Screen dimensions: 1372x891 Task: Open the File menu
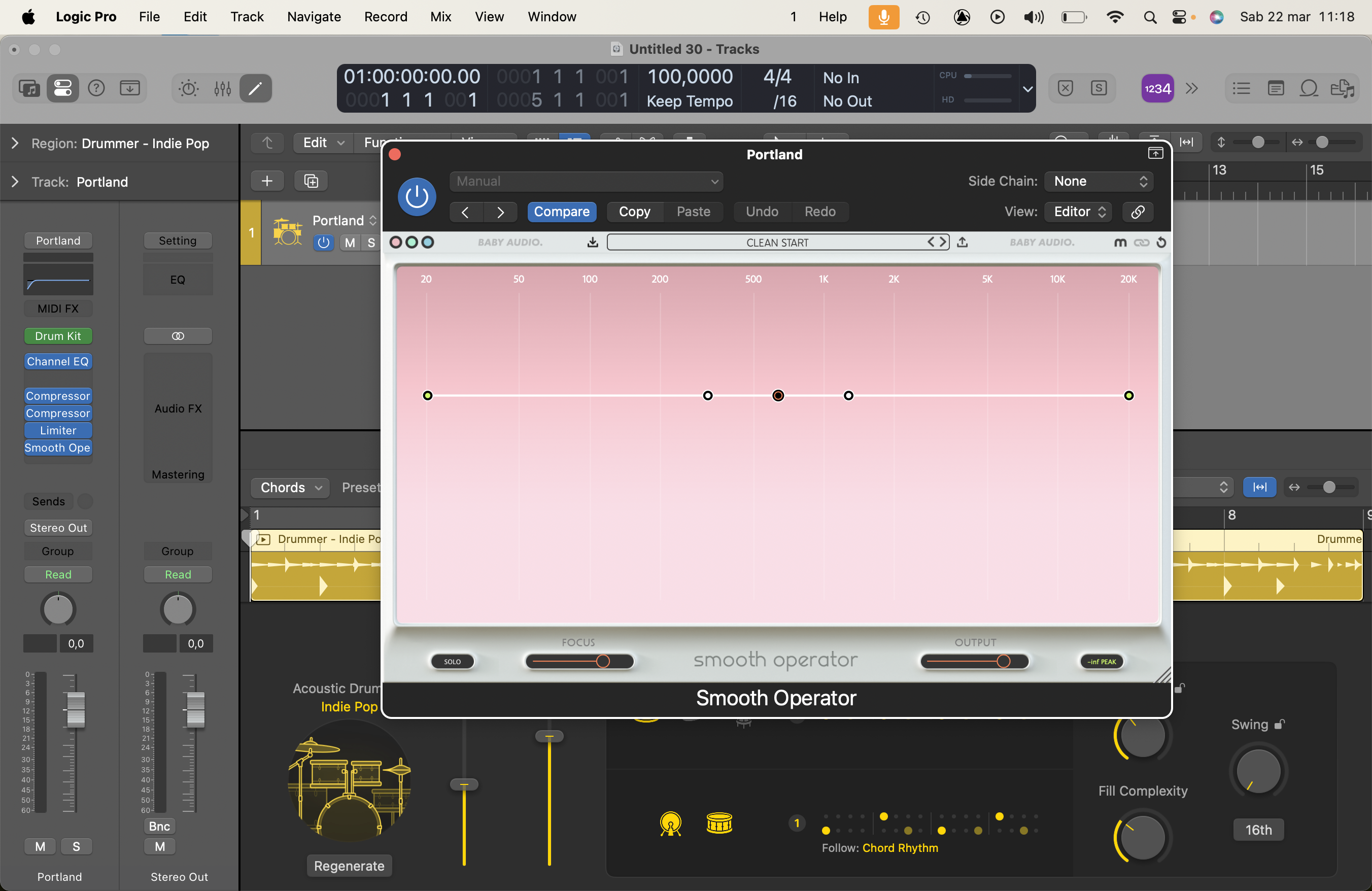coord(149,17)
